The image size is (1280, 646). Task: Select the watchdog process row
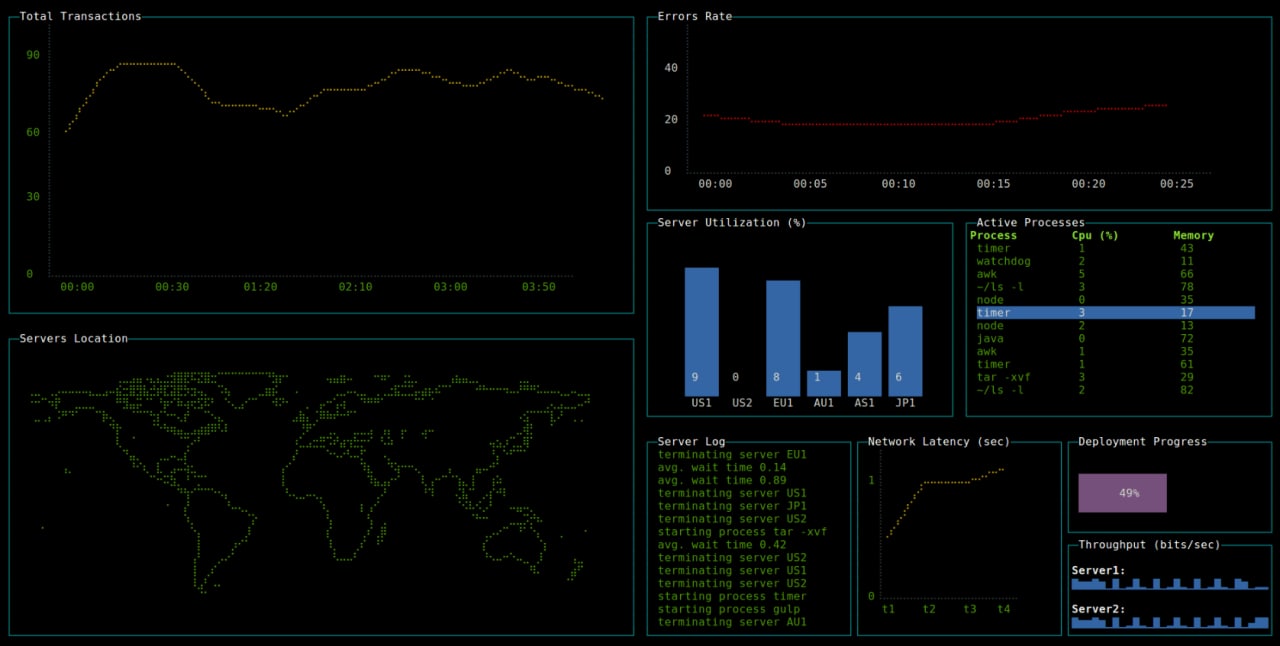click(x=1115, y=261)
